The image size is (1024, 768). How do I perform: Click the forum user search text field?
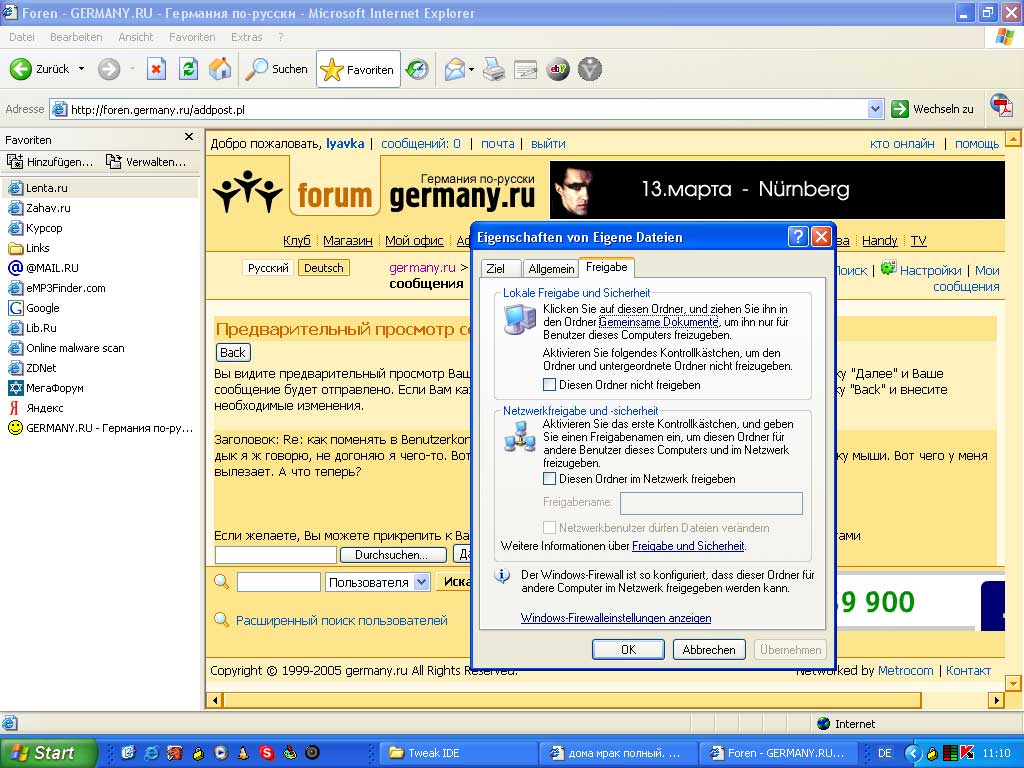[x=278, y=582]
